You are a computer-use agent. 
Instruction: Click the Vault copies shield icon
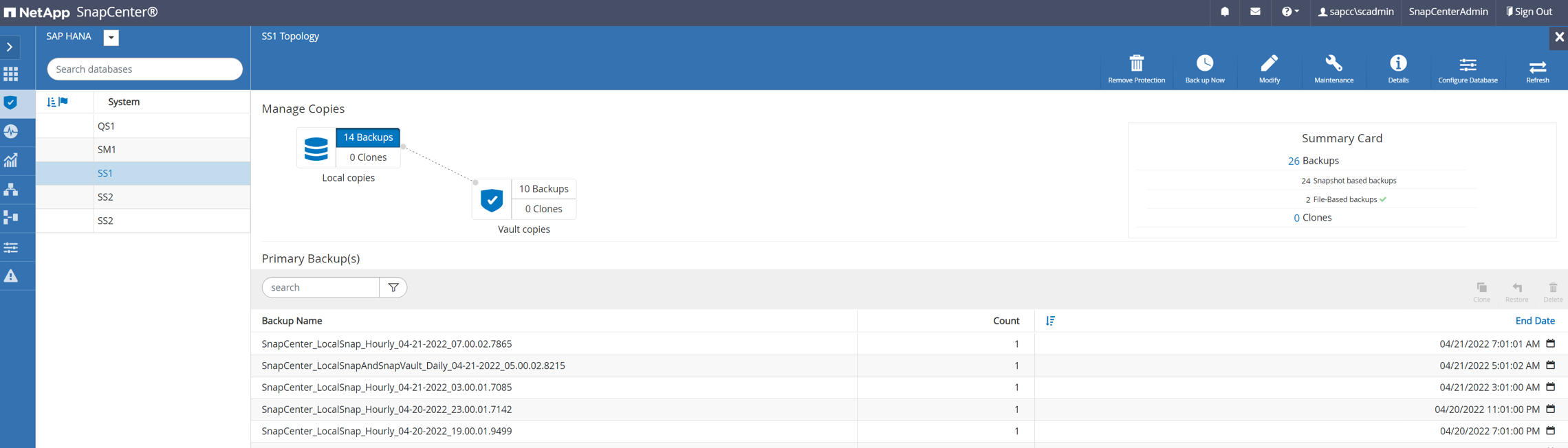[x=492, y=200]
